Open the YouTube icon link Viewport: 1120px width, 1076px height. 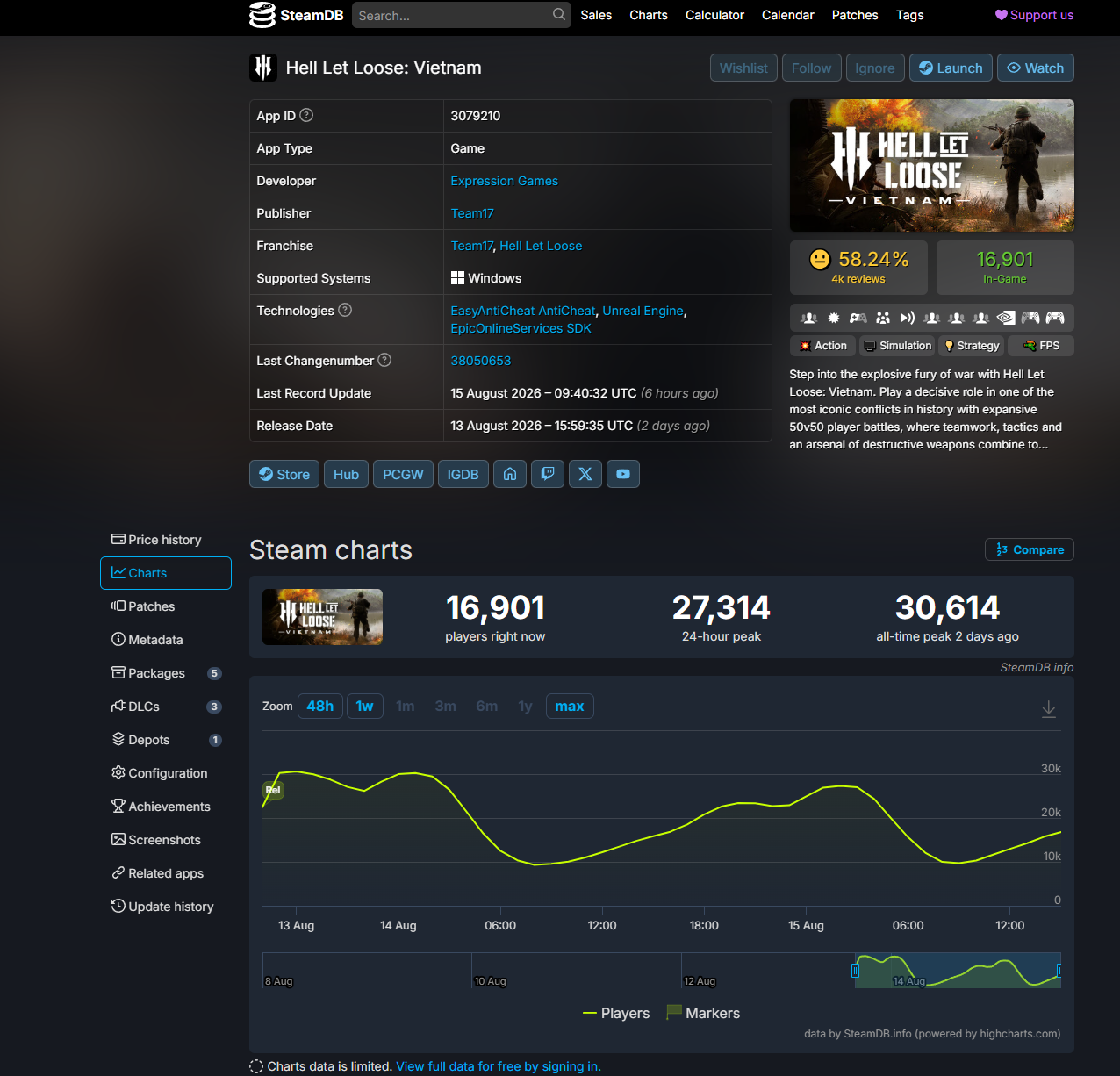click(x=623, y=474)
